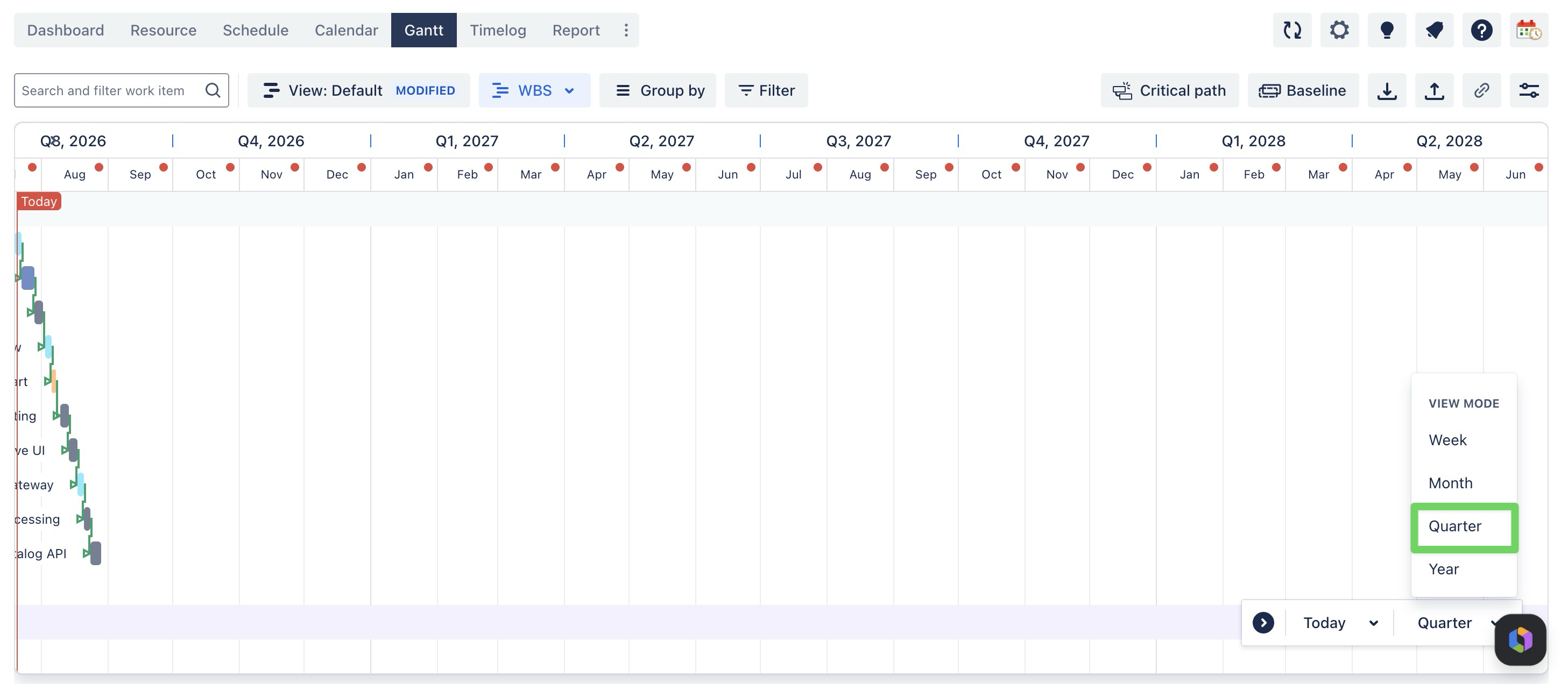Focus the search work item field
The width and height of the screenshot is (1568, 684).
point(121,91)
